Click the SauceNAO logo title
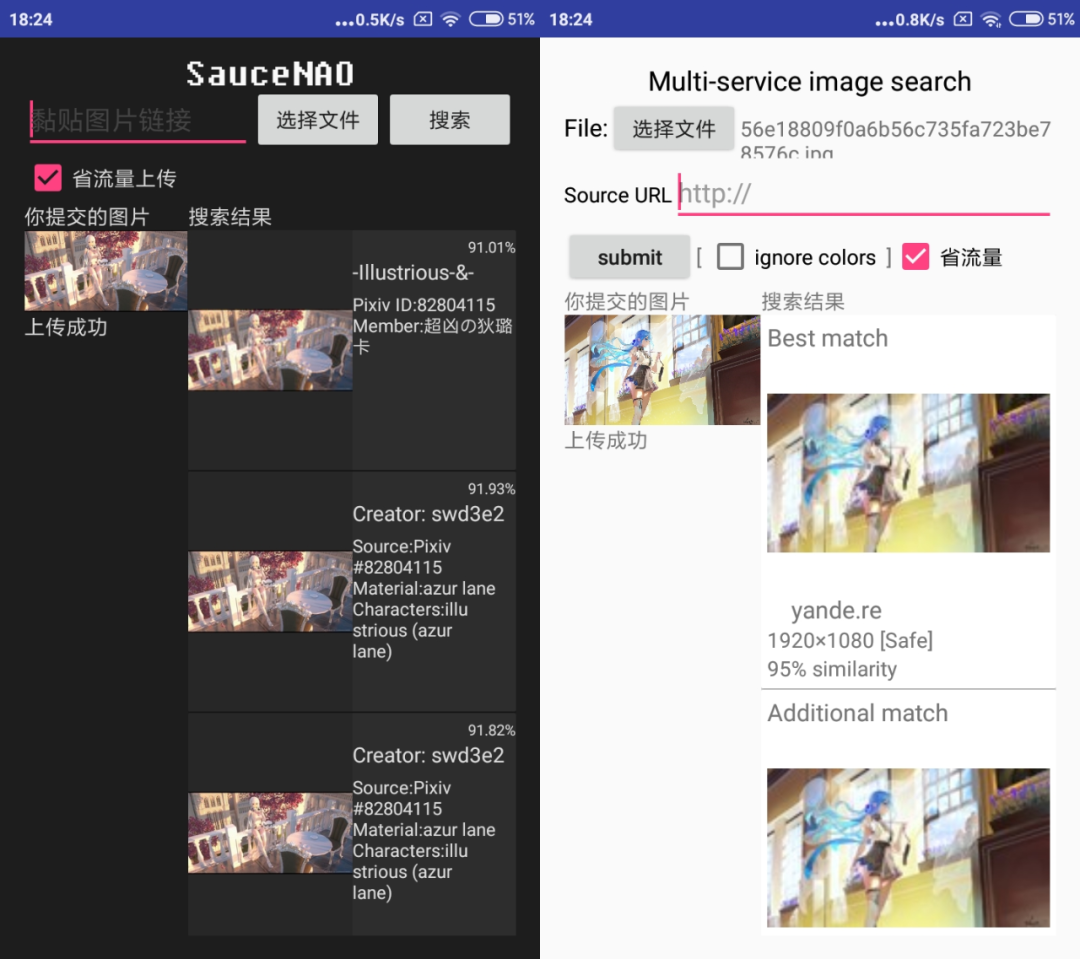1080x959 pixels. click(270, 74)
